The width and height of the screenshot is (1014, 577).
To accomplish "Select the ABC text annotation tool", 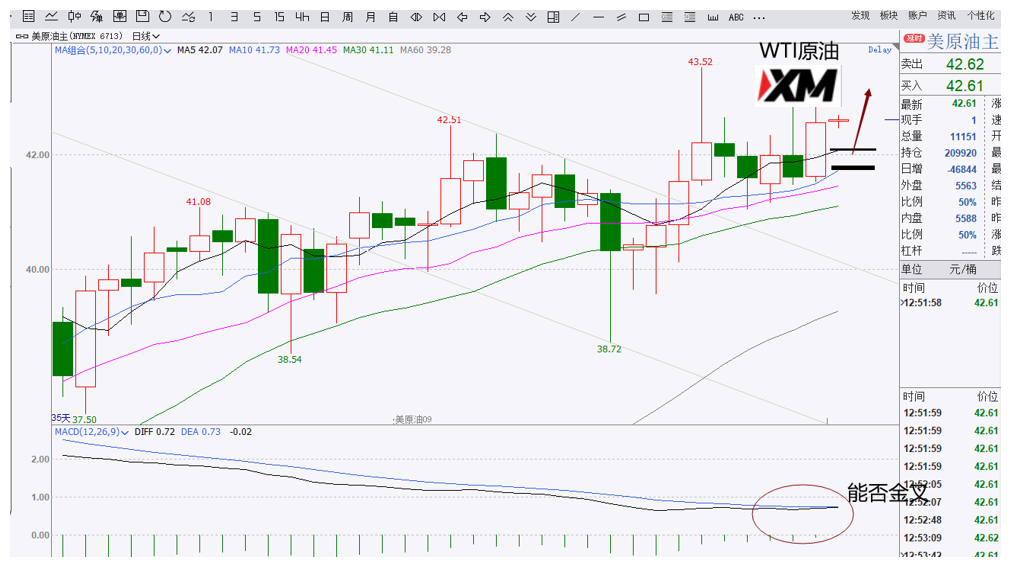I will (x=736, y=17).
